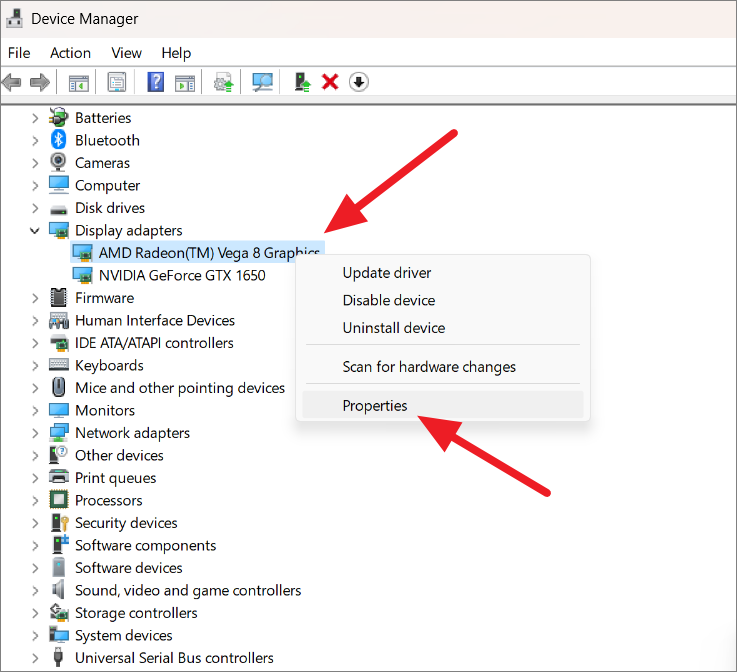
Task: Open the File menu
Action: click(x=19, y=53)
